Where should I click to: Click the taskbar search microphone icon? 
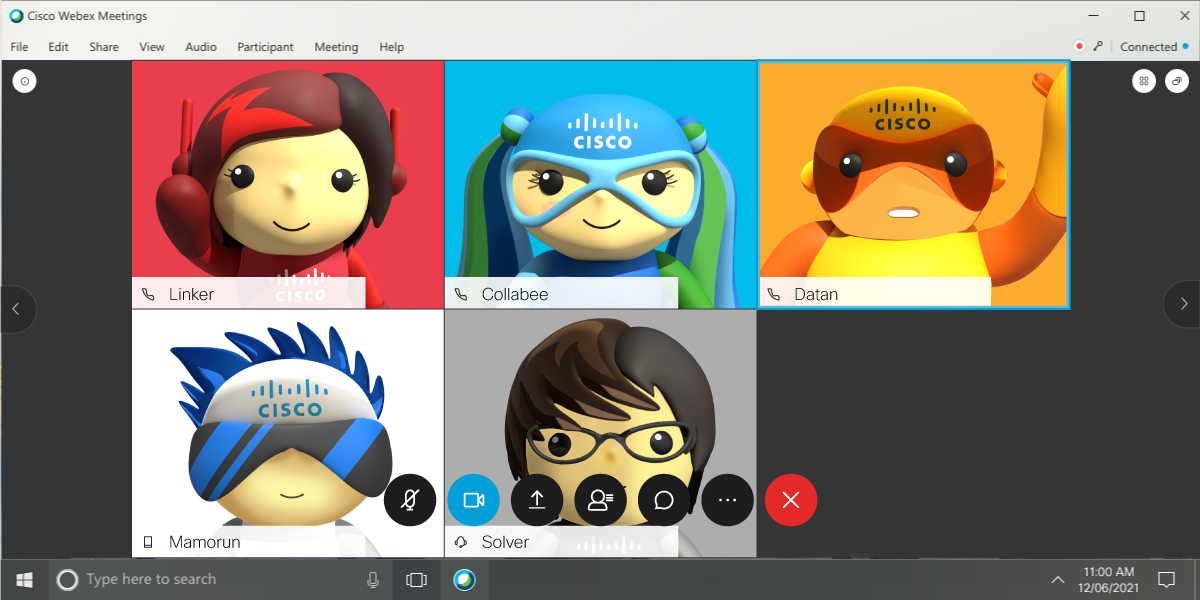click(373, 579)
